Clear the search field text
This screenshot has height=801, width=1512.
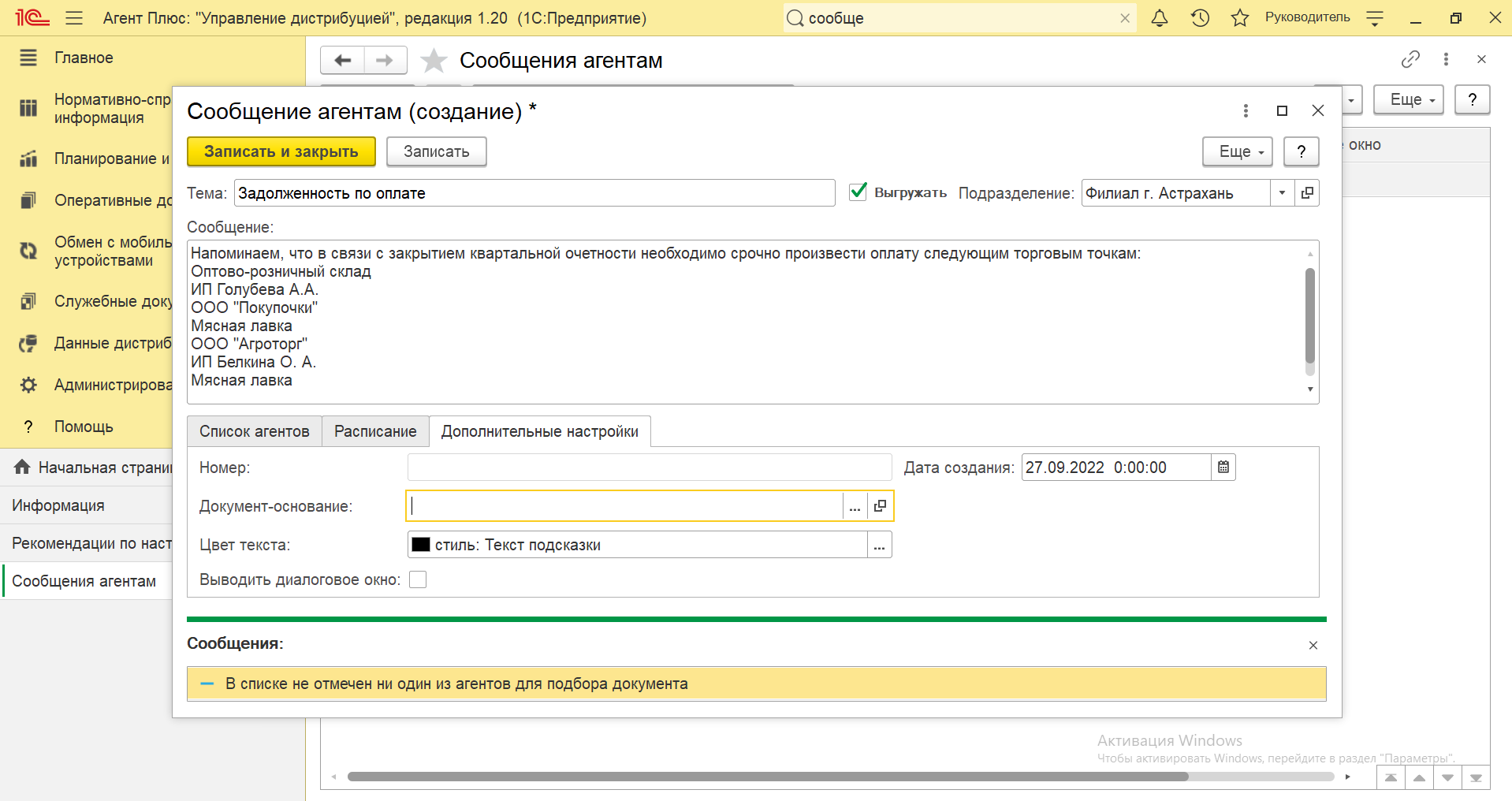(1125, 18)
